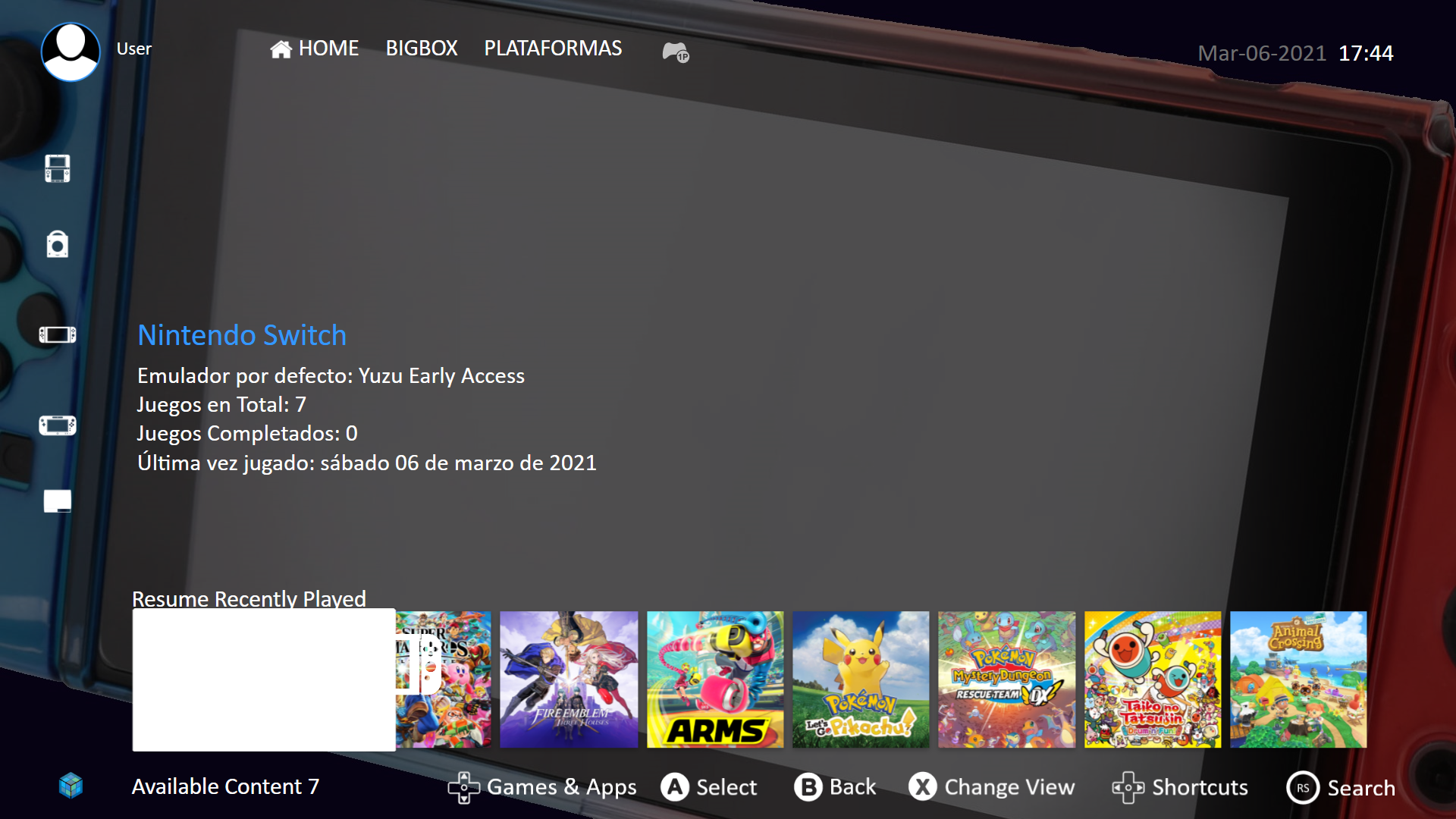Click the blue cube LaunchBox icon
Screen dimensions: 1456x819
(71, 786)
